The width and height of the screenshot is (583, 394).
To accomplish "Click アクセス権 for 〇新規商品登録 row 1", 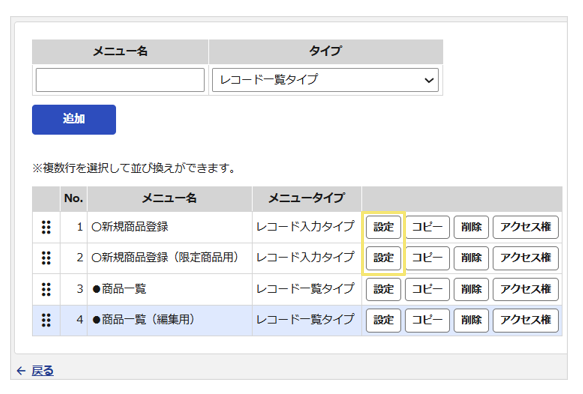I will click(526, 227).
